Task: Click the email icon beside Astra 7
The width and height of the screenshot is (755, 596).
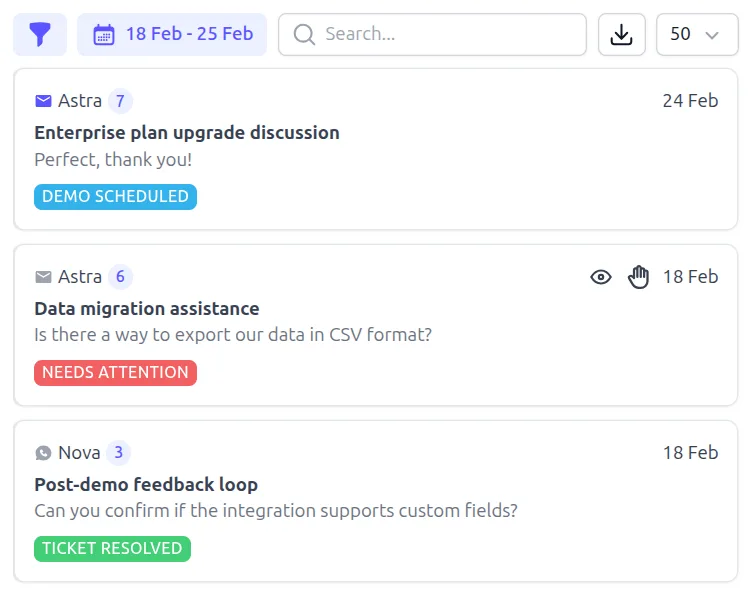Action: (43, 101)
